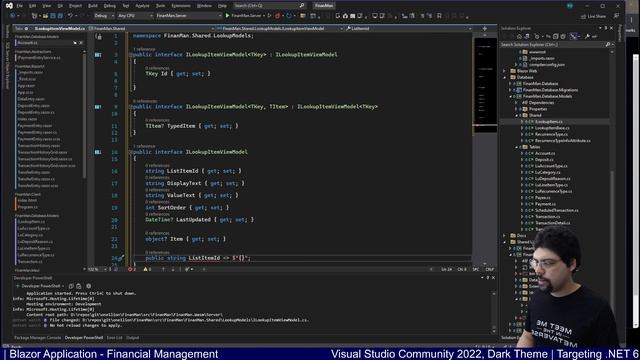This screenshot has height=360, width=640.
Task: Collapse the Tables folder node
Action: point(517,147)
